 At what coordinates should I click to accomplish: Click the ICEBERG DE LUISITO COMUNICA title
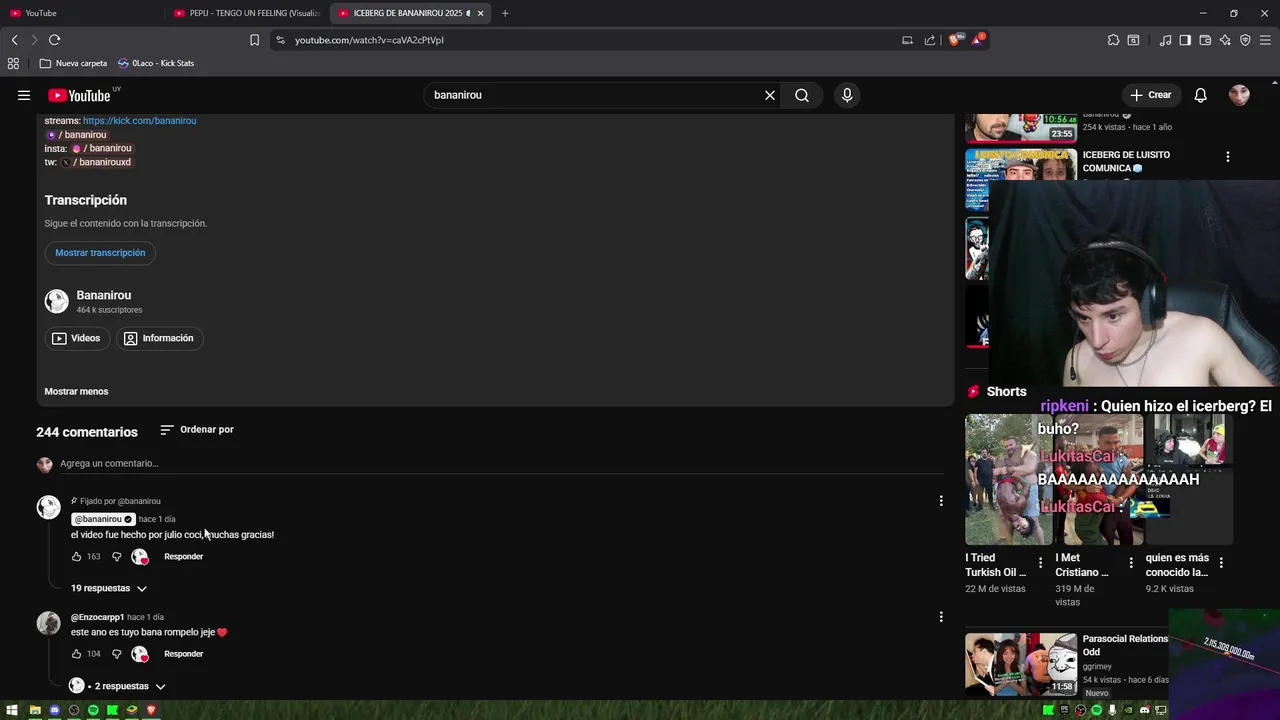coord(1126,162)
